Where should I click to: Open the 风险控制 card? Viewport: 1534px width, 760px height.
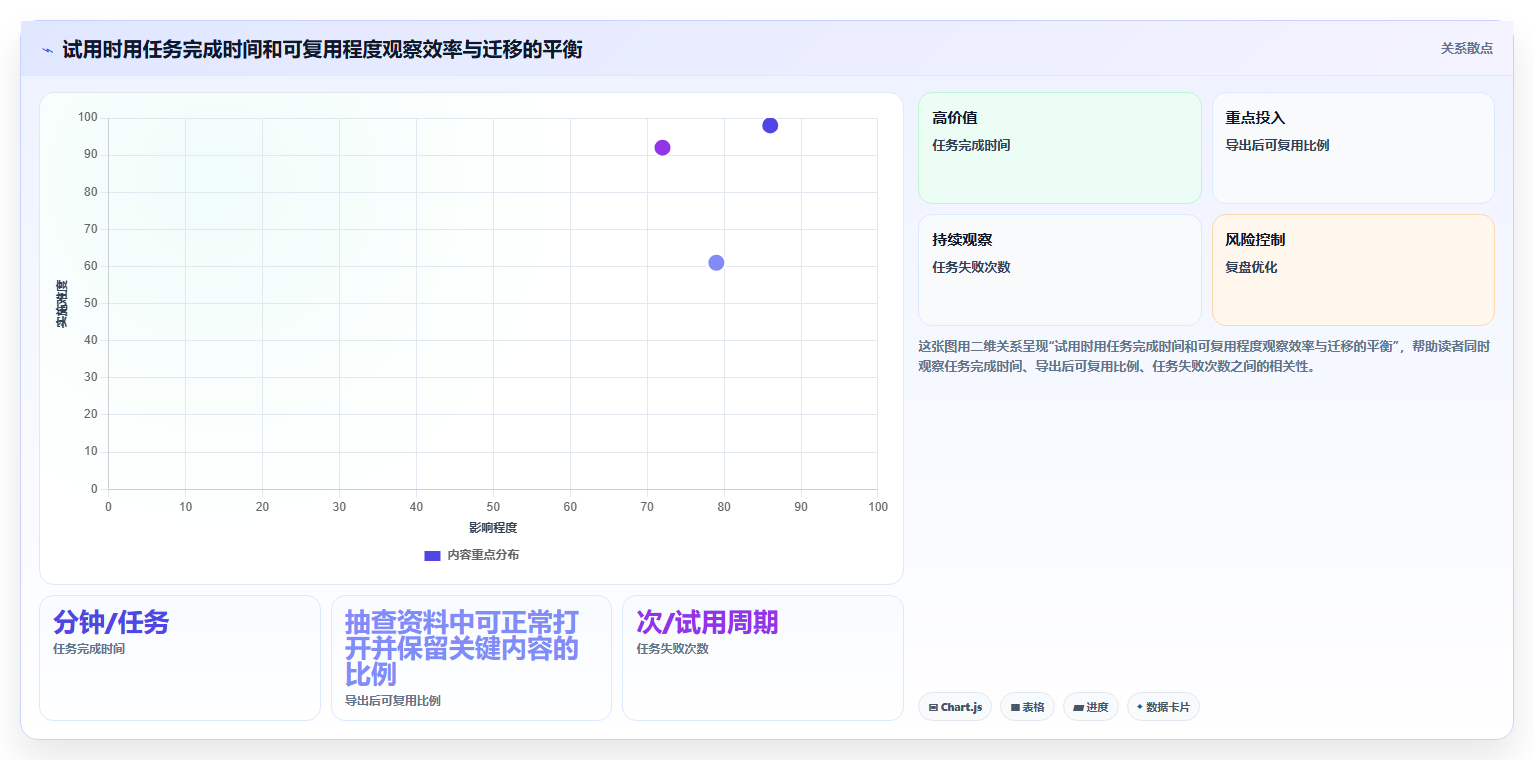1353,270
